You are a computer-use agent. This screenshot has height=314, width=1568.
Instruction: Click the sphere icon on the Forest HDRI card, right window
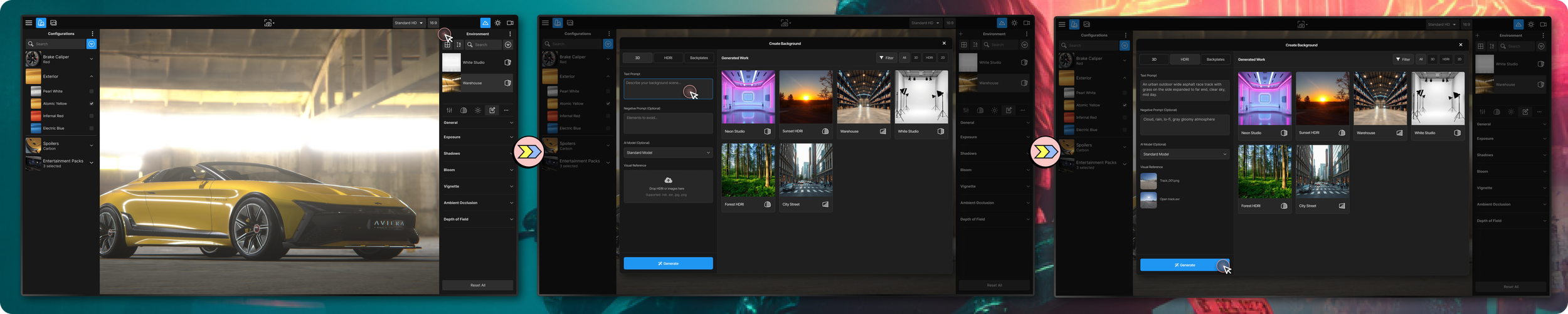pos(1284,206)
